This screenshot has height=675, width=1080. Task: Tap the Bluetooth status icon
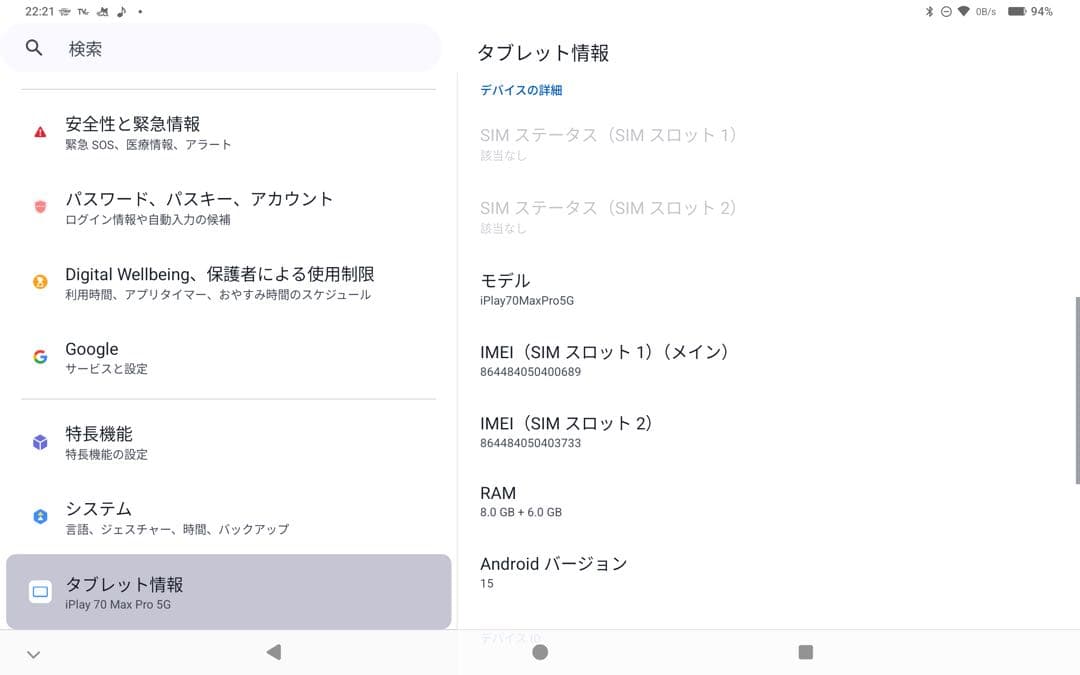tap(929, 11)
